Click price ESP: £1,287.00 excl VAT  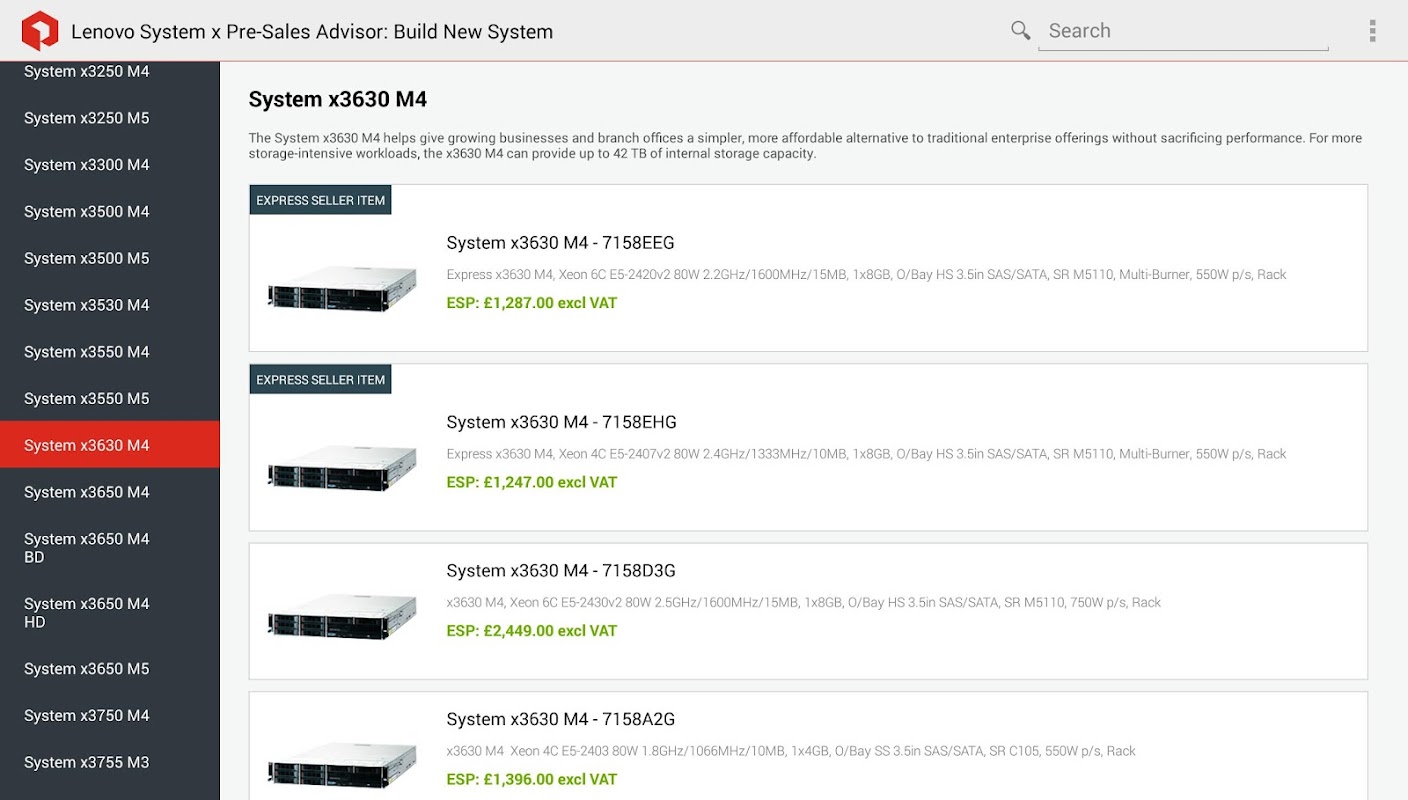click(532, 303)
